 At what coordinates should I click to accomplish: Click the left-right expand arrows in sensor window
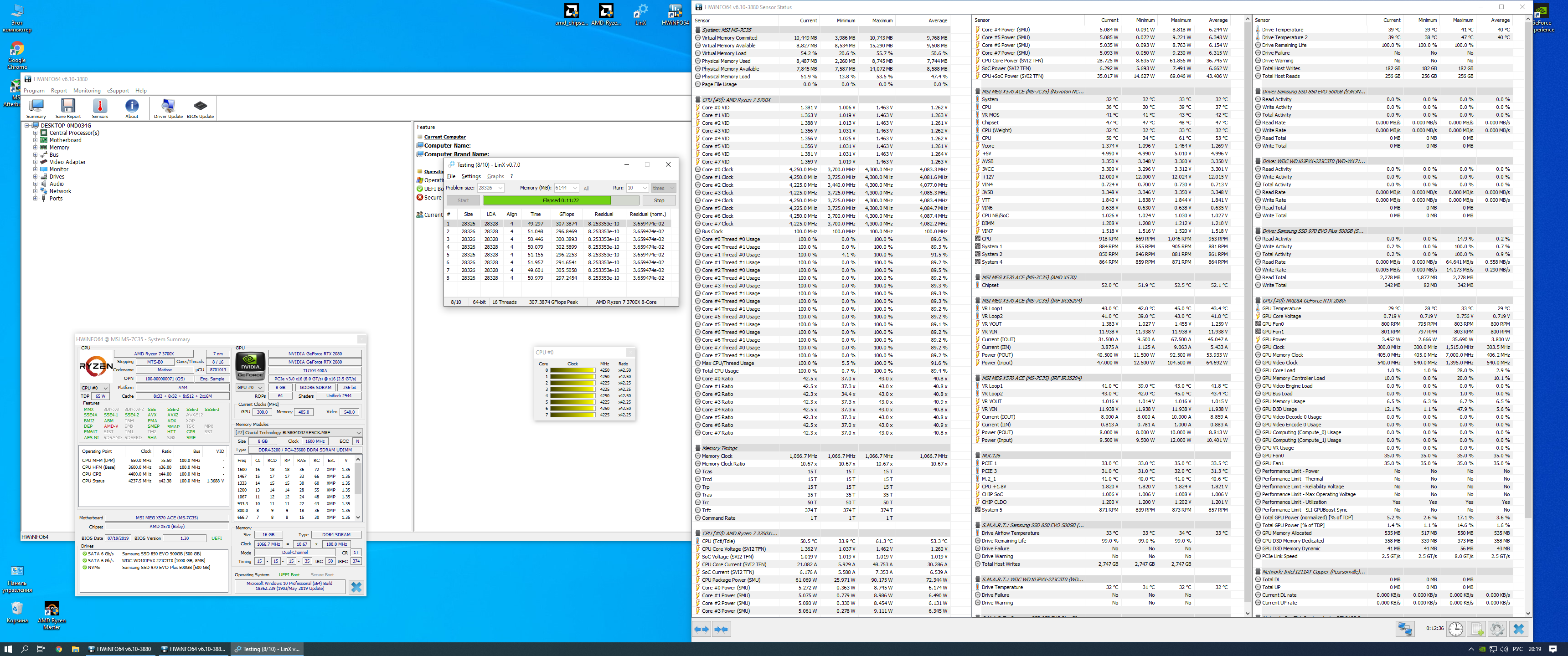pyautogui.click(x=701, y=629)
